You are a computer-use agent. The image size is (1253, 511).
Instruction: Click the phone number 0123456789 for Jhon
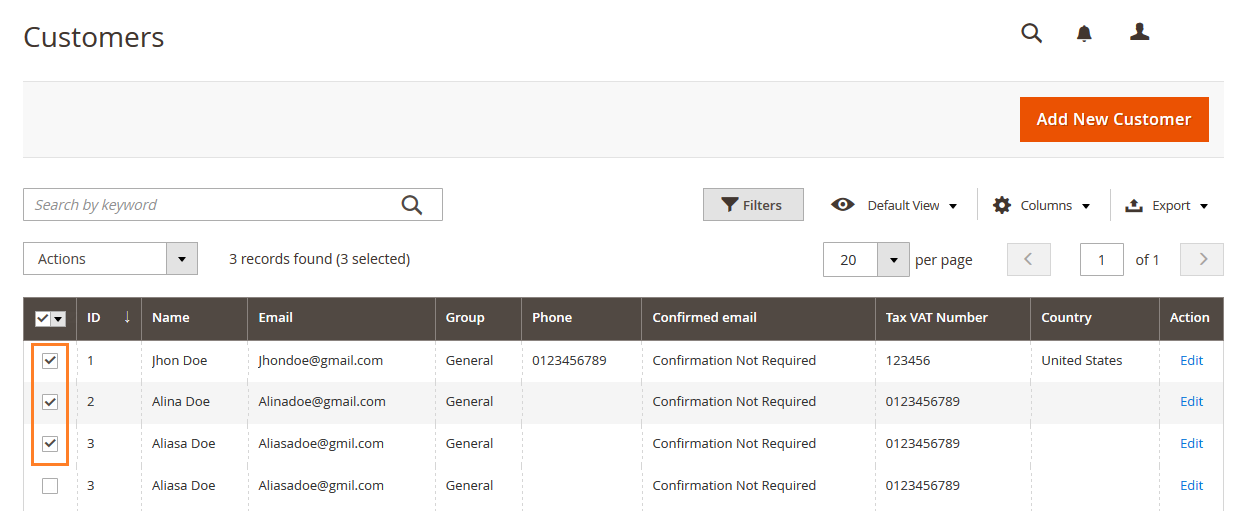click(x=569, y=360)
